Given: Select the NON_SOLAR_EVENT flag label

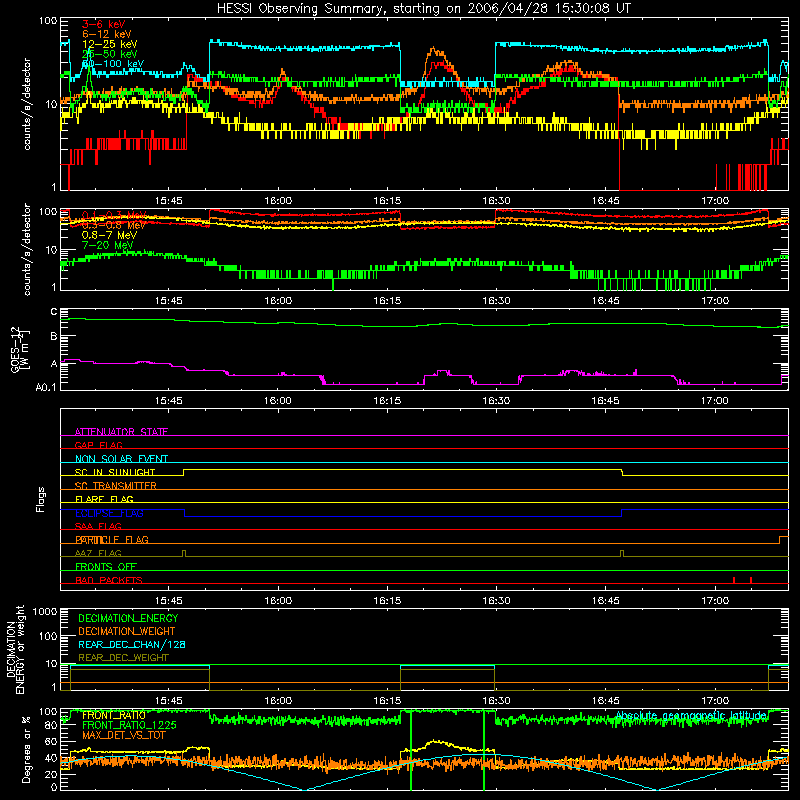Looking at the screenshot, I should [121, 459].
